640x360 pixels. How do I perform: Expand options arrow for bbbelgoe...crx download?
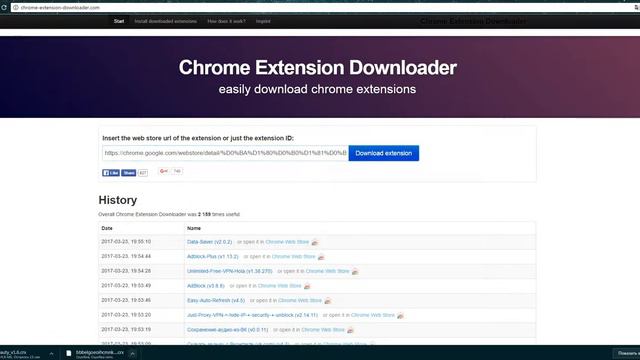(132, 354)
